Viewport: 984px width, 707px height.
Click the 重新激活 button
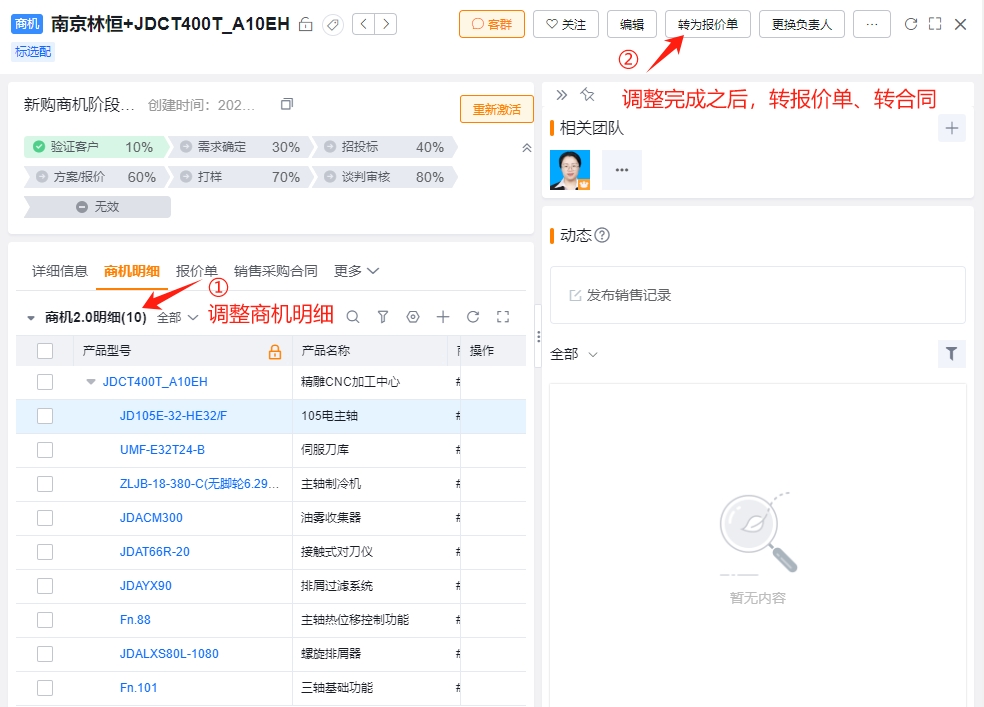[x=497, y=109]
